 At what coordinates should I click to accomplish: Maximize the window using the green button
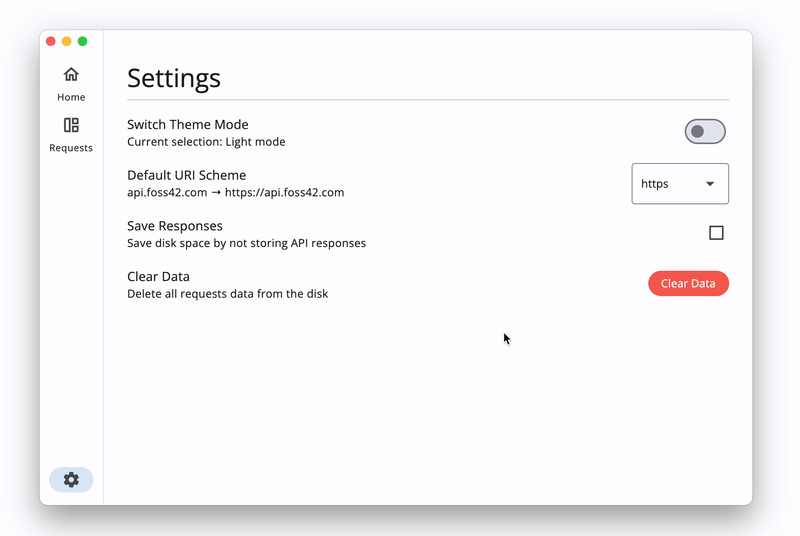tap(83, 41)
